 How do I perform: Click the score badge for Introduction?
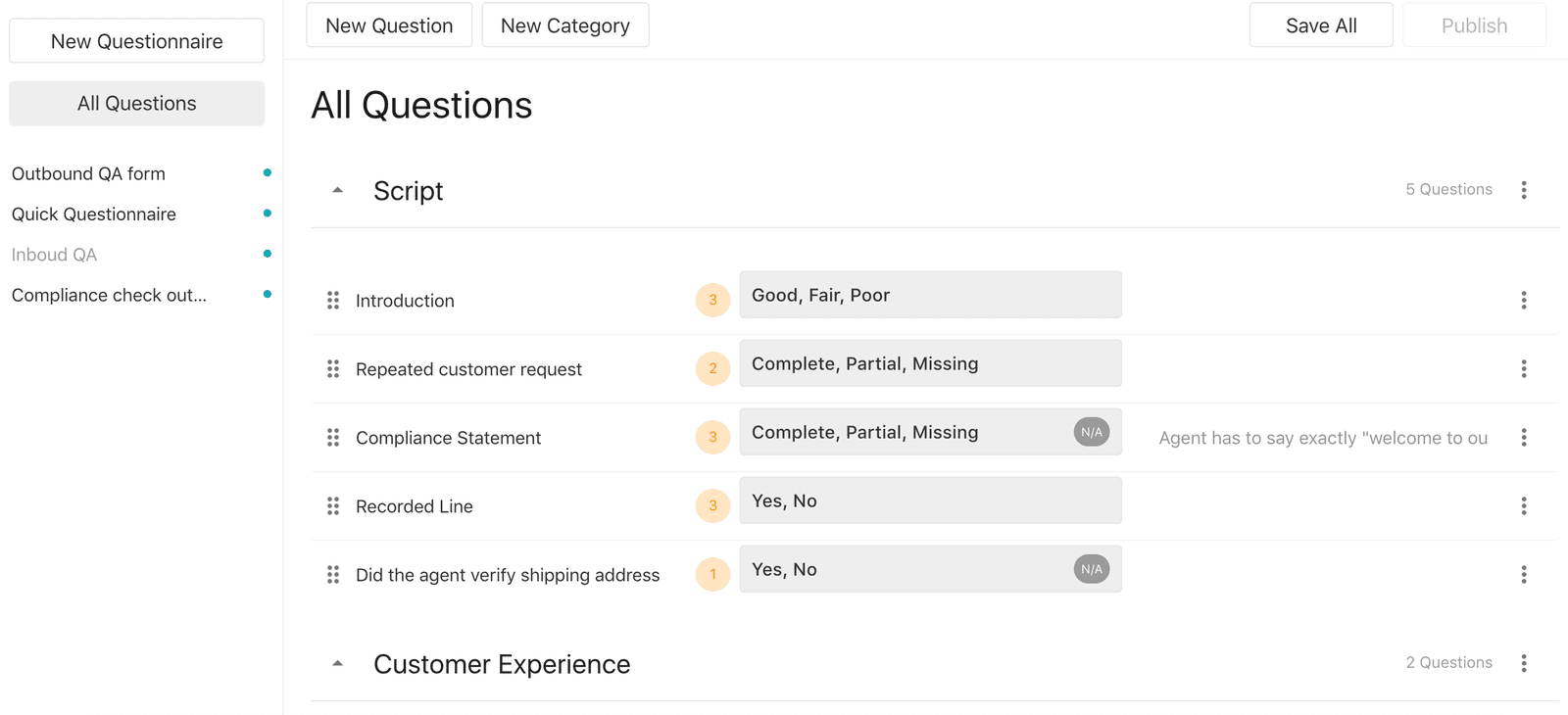click(x=712, y=301)
